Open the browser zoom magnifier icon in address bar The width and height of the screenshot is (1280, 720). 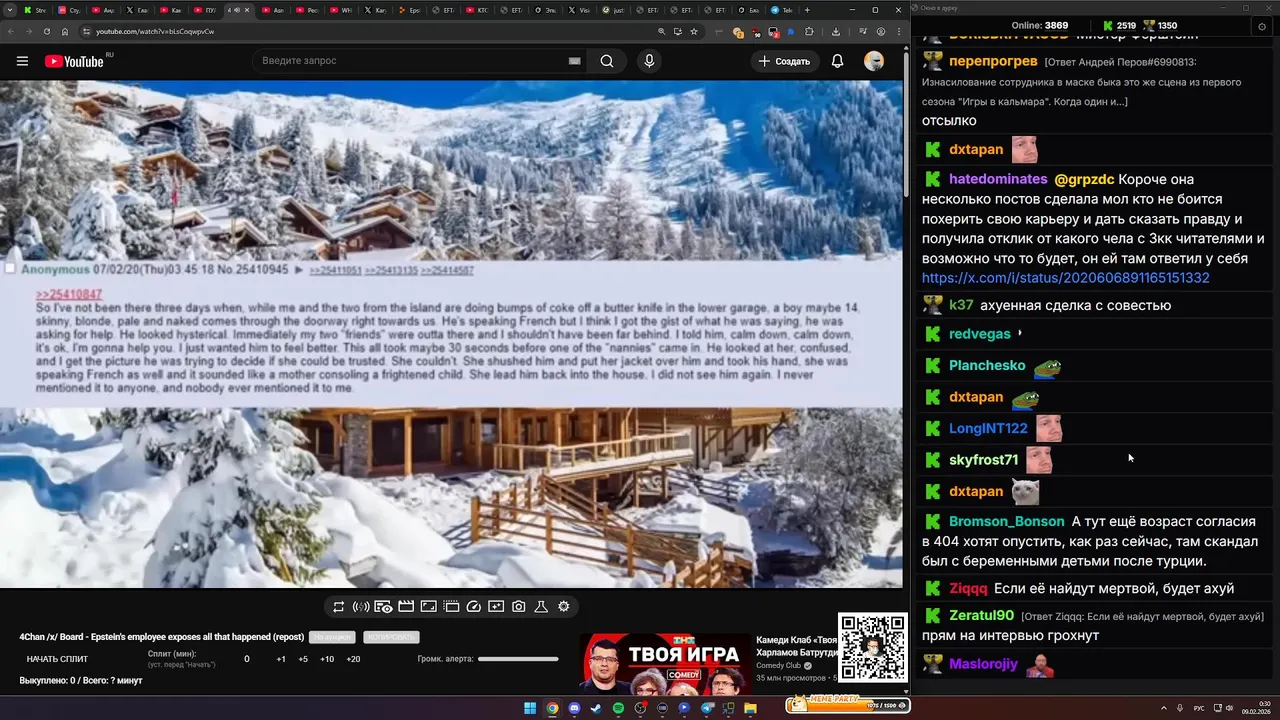[x=661, y=31]
